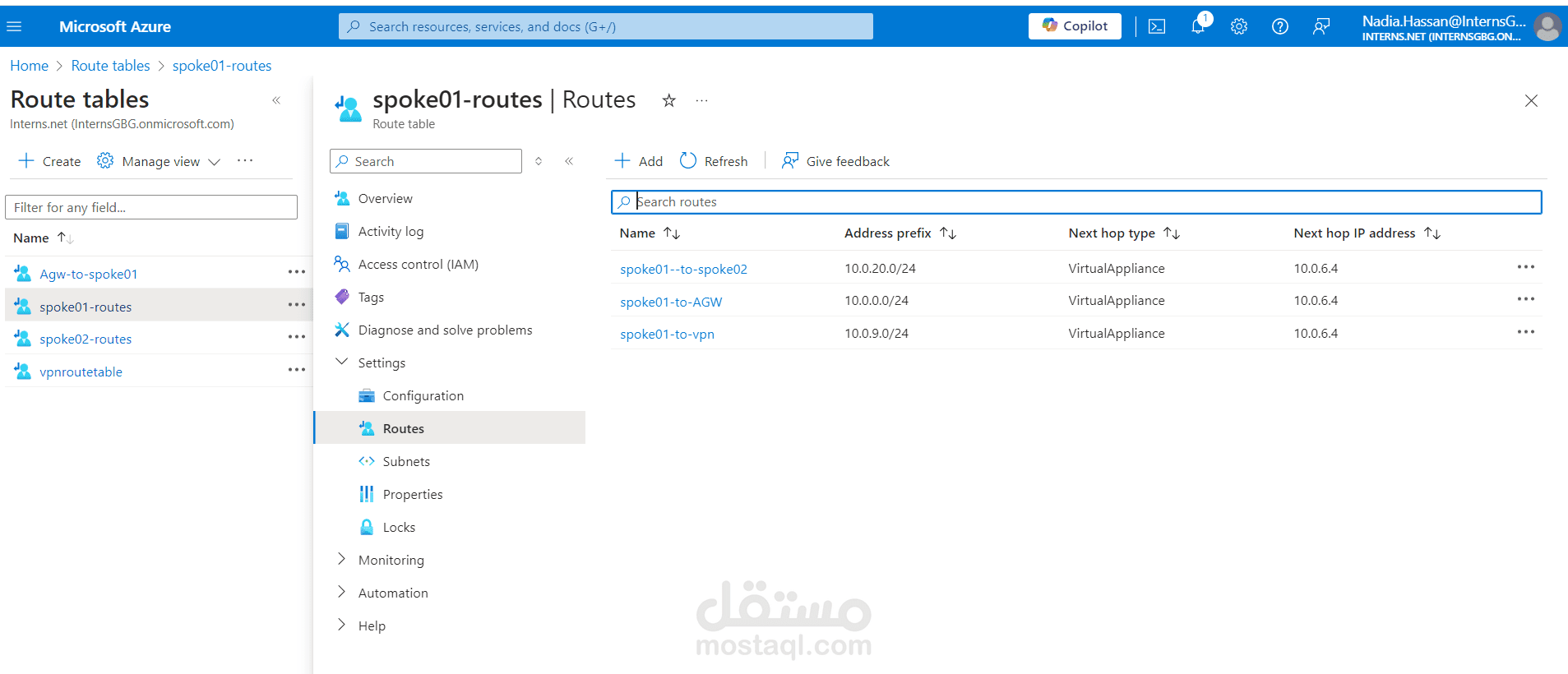
Task: Open spoke01-to-AGW route
Action: pyautogui.click(x=671, y=302)
